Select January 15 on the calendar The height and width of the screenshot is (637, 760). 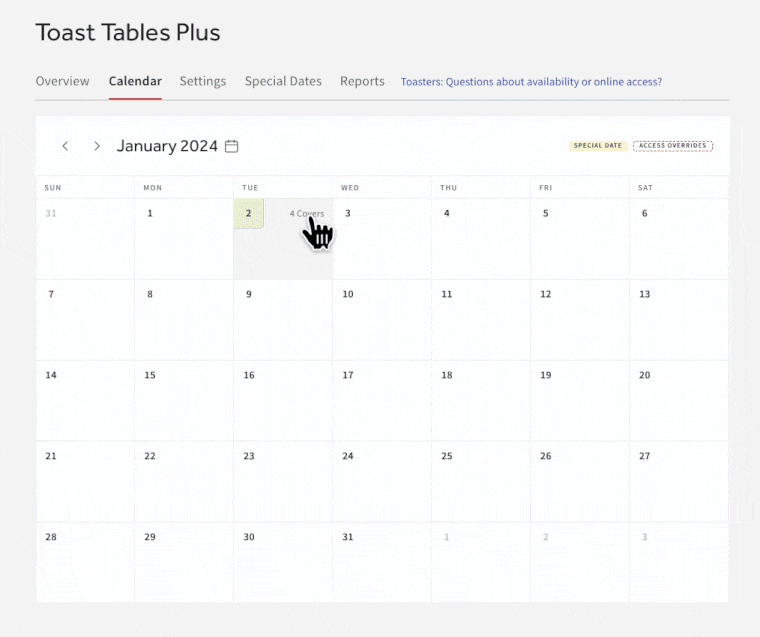pos(183,400)
